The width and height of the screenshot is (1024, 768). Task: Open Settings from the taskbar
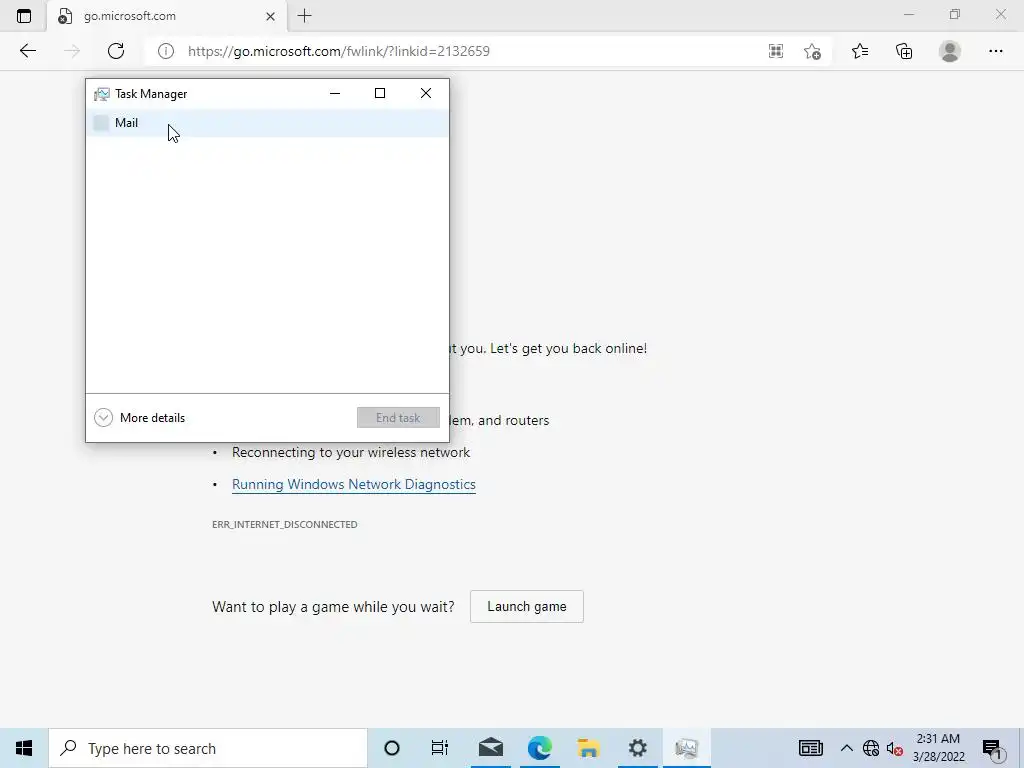(x=637, y=748)
